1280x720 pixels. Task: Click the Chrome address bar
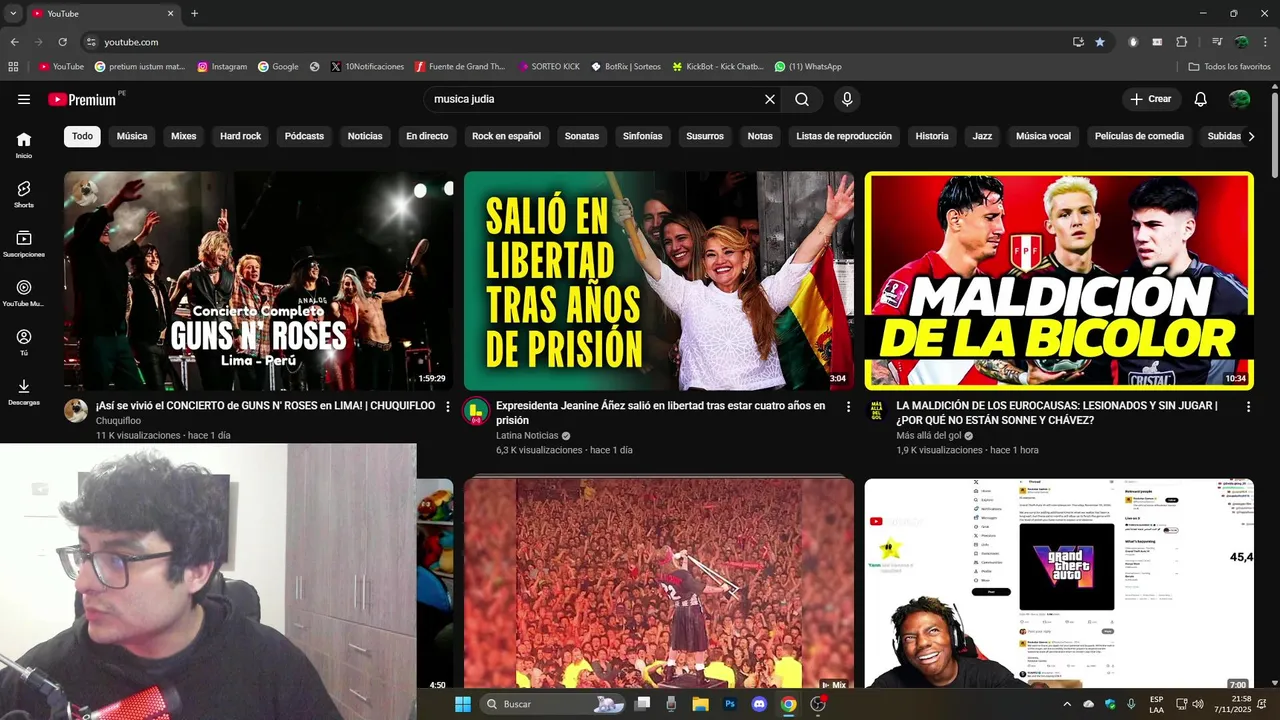[x=580, y=42]
